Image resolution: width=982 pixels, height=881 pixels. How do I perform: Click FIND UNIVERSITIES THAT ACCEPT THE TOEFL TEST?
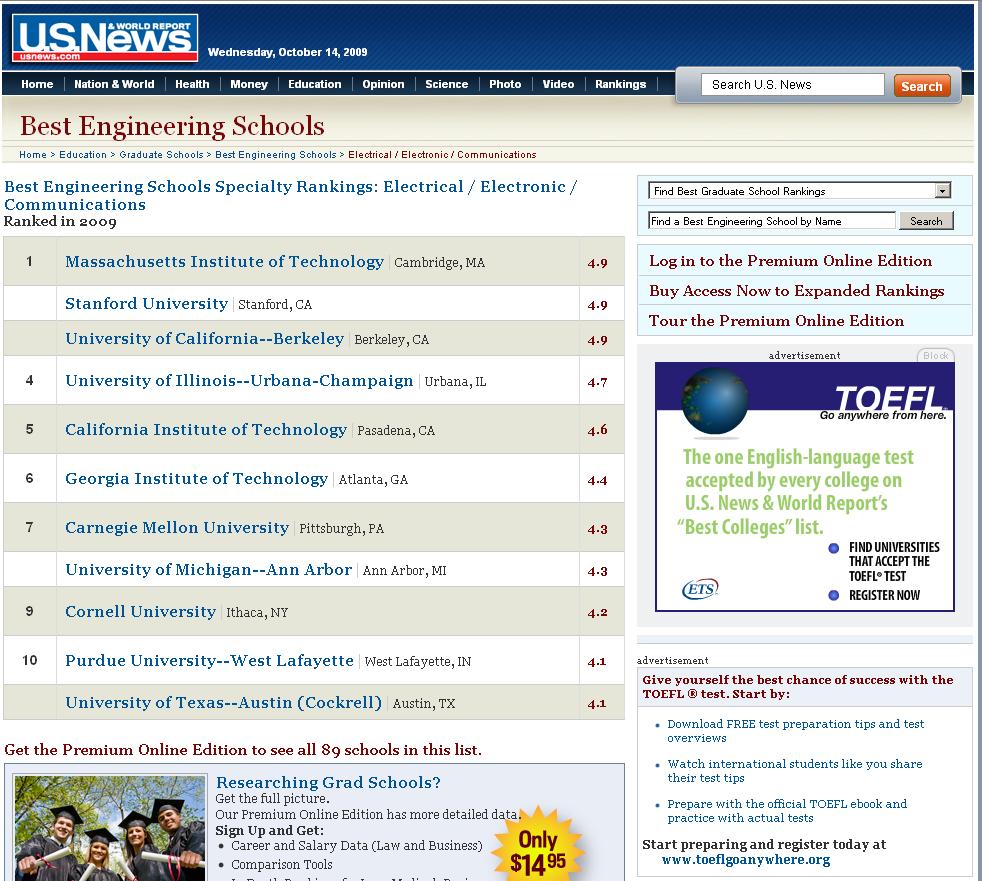pos(894,562)
